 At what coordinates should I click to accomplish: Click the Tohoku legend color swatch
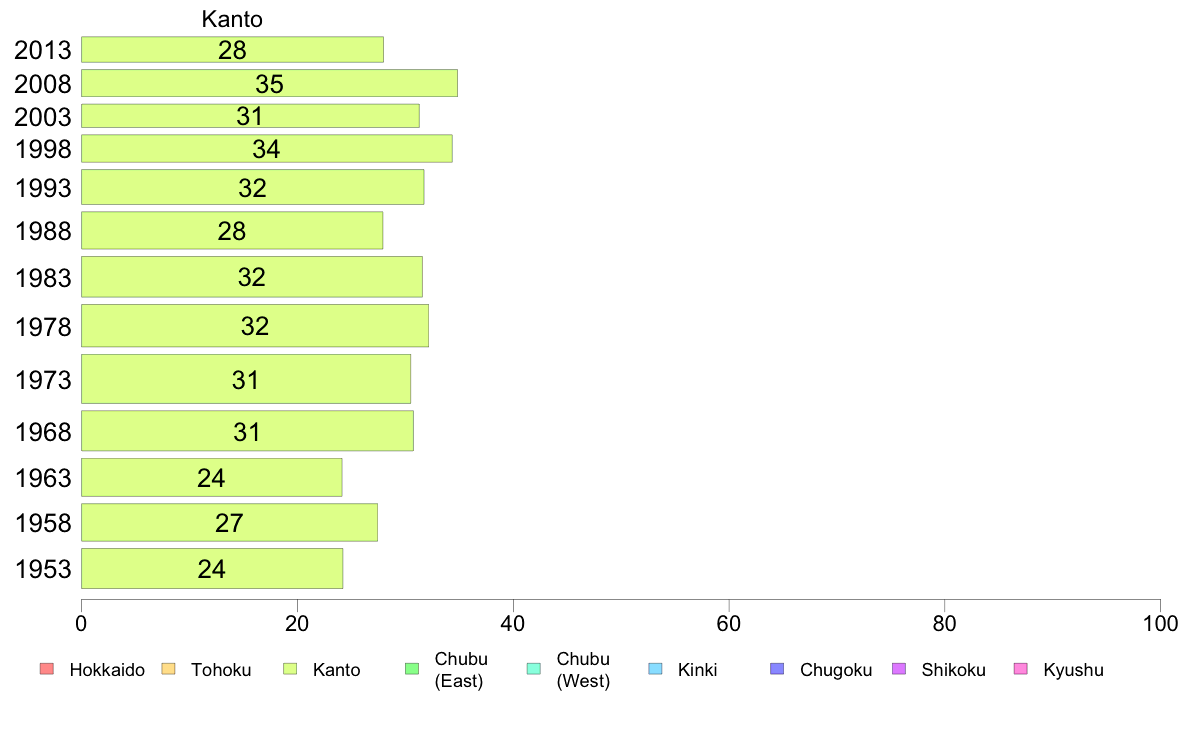pyautogui.click(x=167, y=669)
